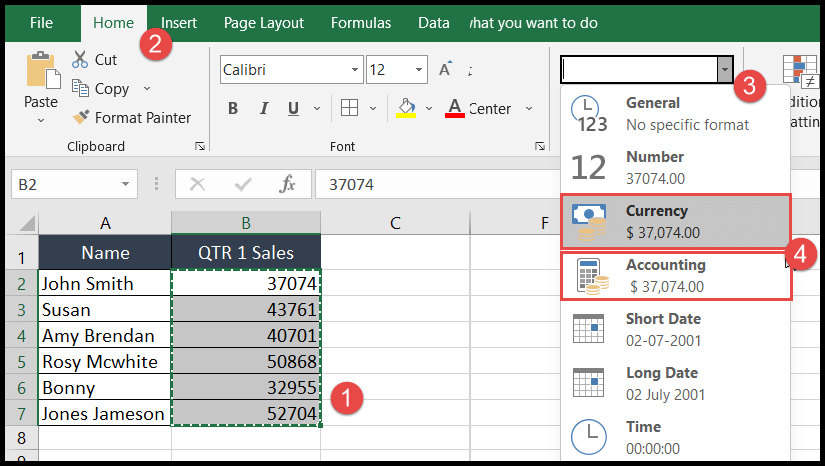Toggle Underline formatting
825x466 pixels.
[x=294, y=108]
